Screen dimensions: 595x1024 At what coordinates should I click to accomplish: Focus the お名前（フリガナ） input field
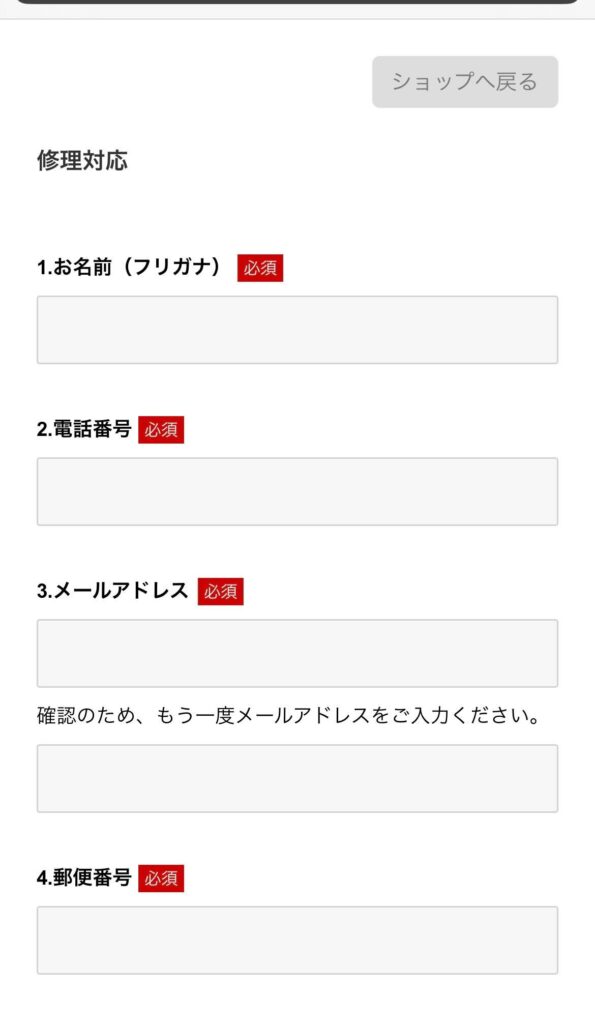pyautogui.click(x=297, y=330)
